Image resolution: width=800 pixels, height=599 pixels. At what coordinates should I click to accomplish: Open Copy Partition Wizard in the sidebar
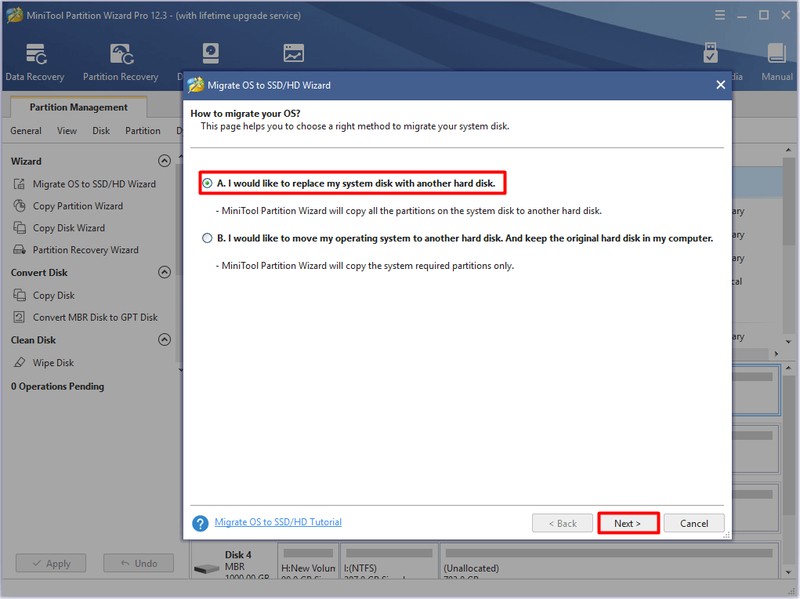tap(78, 206)
